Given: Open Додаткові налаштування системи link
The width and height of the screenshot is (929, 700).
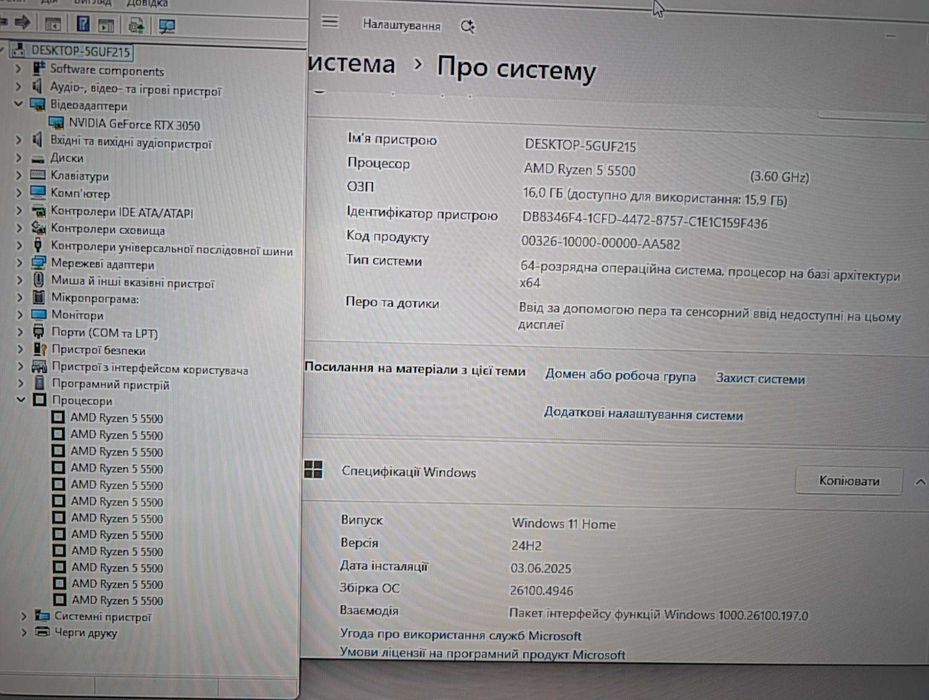Looking at the screenshot, I should 643,413.
